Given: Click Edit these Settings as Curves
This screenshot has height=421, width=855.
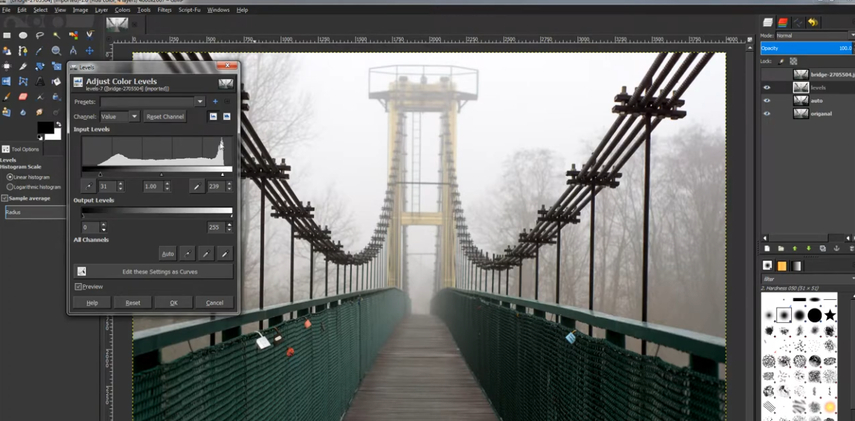Looking at the screenshot, I should click(x=153, y=272).
